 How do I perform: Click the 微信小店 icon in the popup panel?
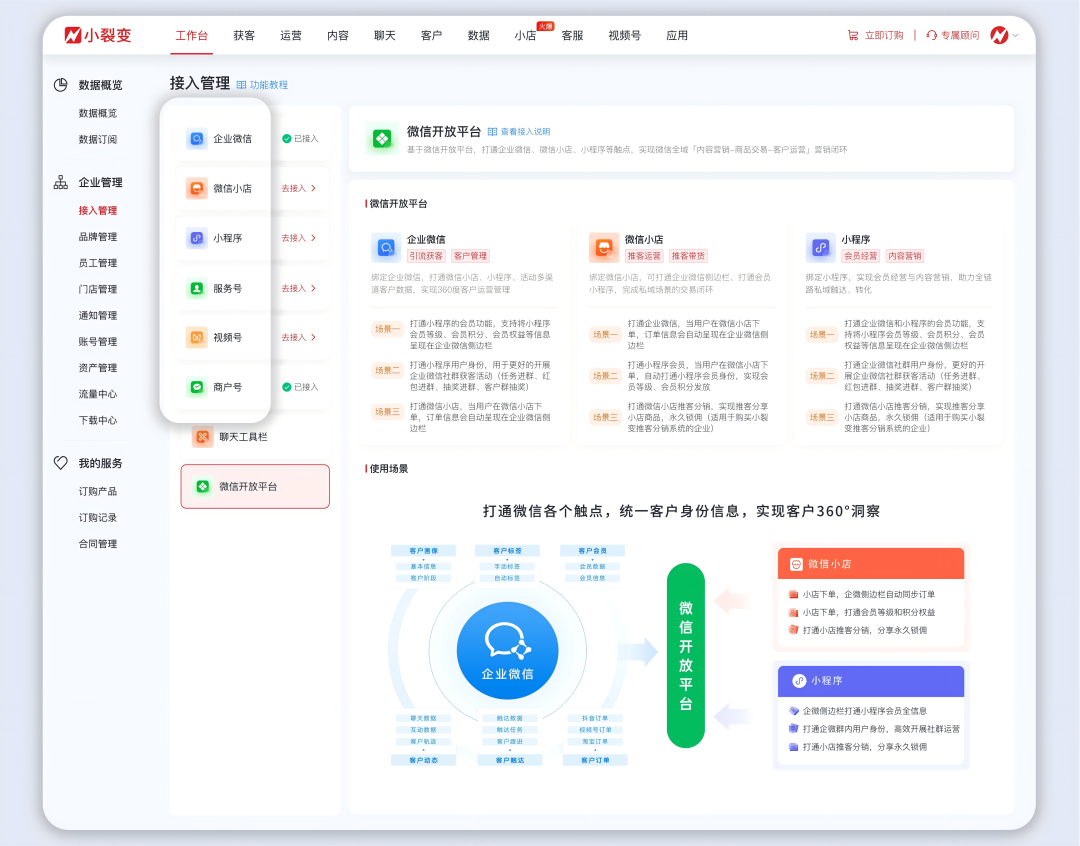(x=196, y=189)
